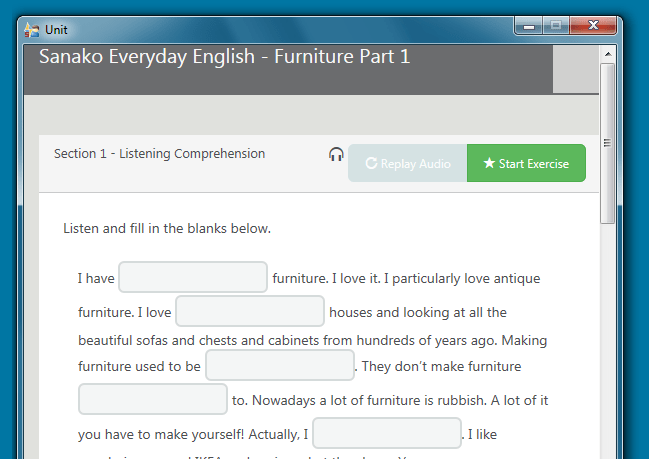
Task: Minimize the Unit window
Action: click(x=529, y=25)
